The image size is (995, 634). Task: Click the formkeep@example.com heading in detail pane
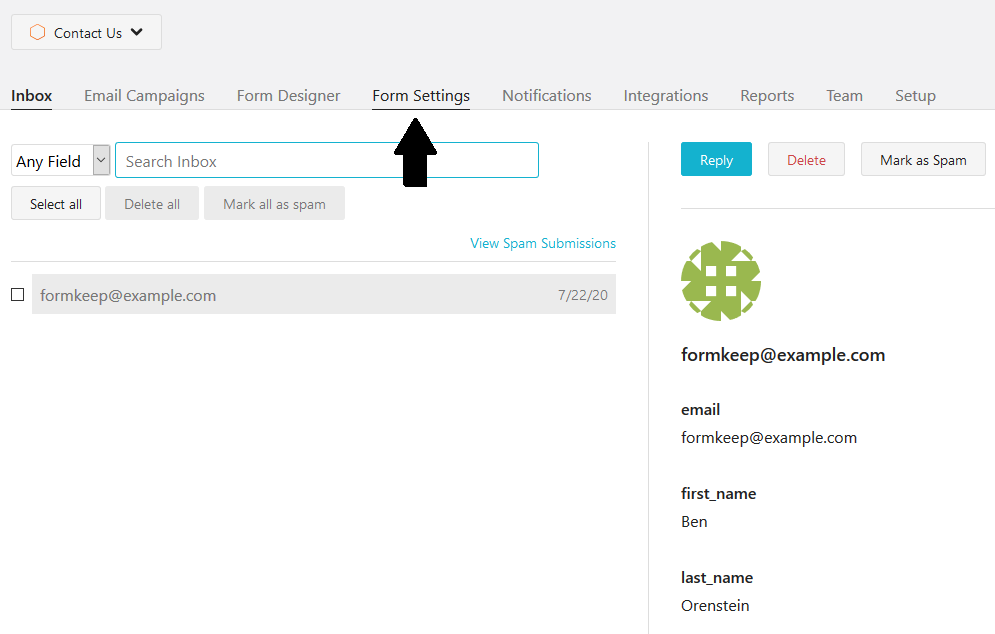pos(783,355)
